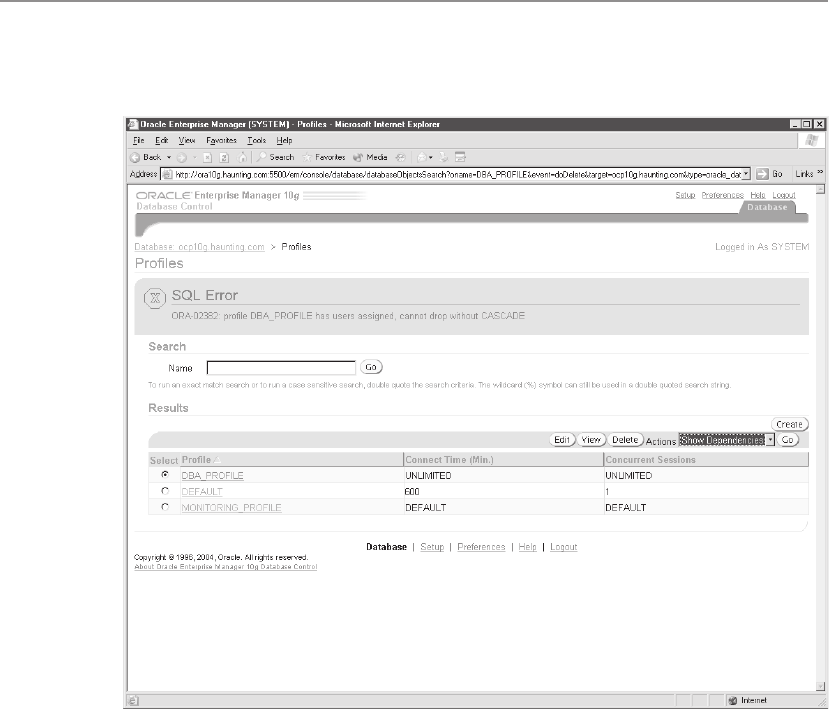Click Go next to Actions dropdown
Viewport: 829px width, 709px height.
tap(788, 440)
